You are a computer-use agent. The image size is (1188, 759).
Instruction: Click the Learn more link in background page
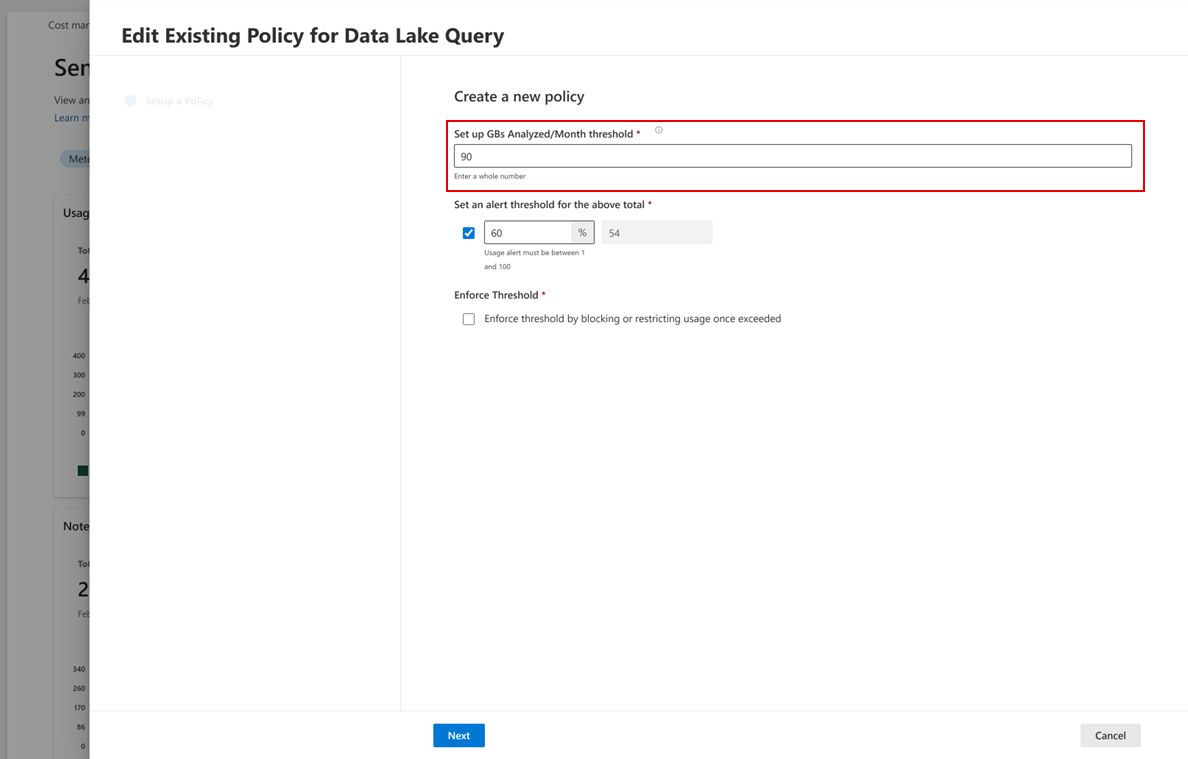click(x=72, y=118)
